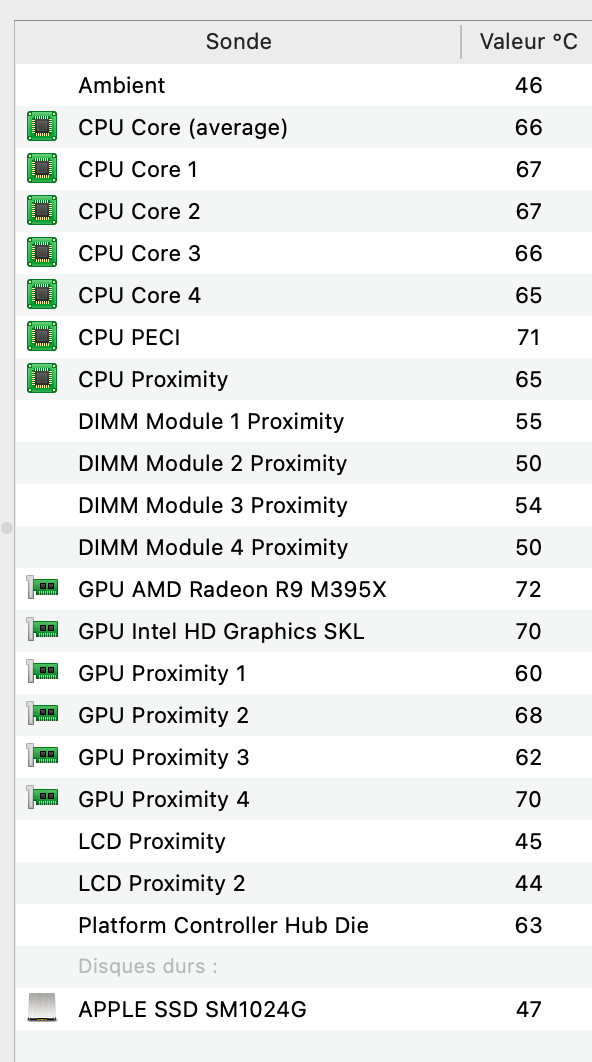Select the DIMM Module 3 Proximity row
Image resolution: width=592 pixels, height=1062 pixels.
pyautogui.click(x=303, y=505)
